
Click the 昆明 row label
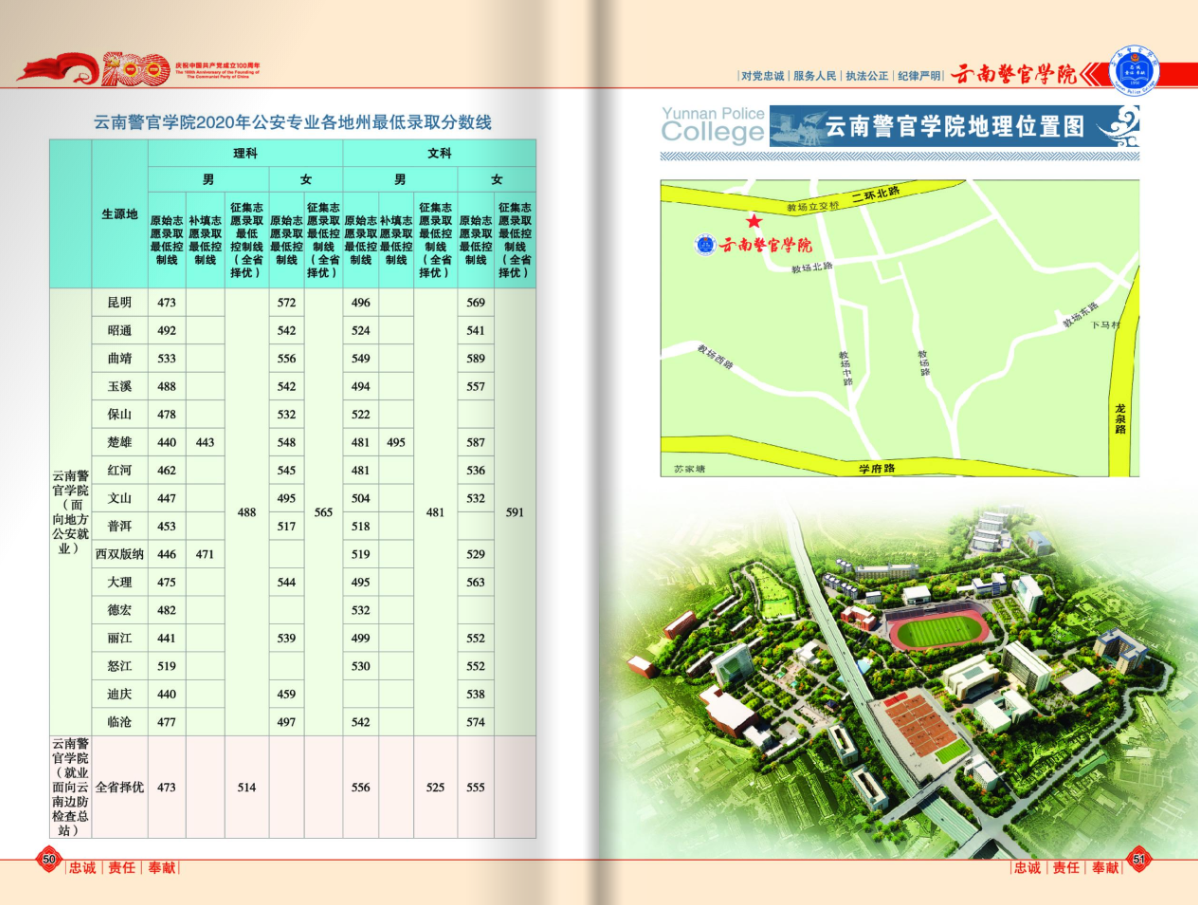click(120, 302)
